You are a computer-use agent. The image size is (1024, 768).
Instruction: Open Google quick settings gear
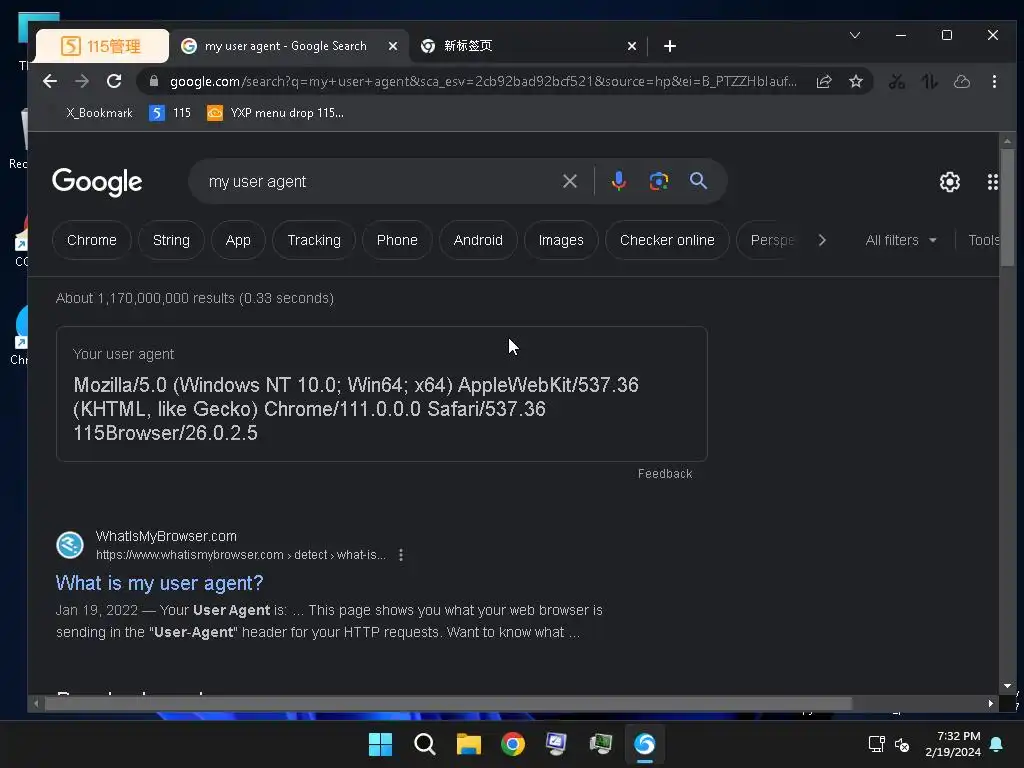(950, 182)
